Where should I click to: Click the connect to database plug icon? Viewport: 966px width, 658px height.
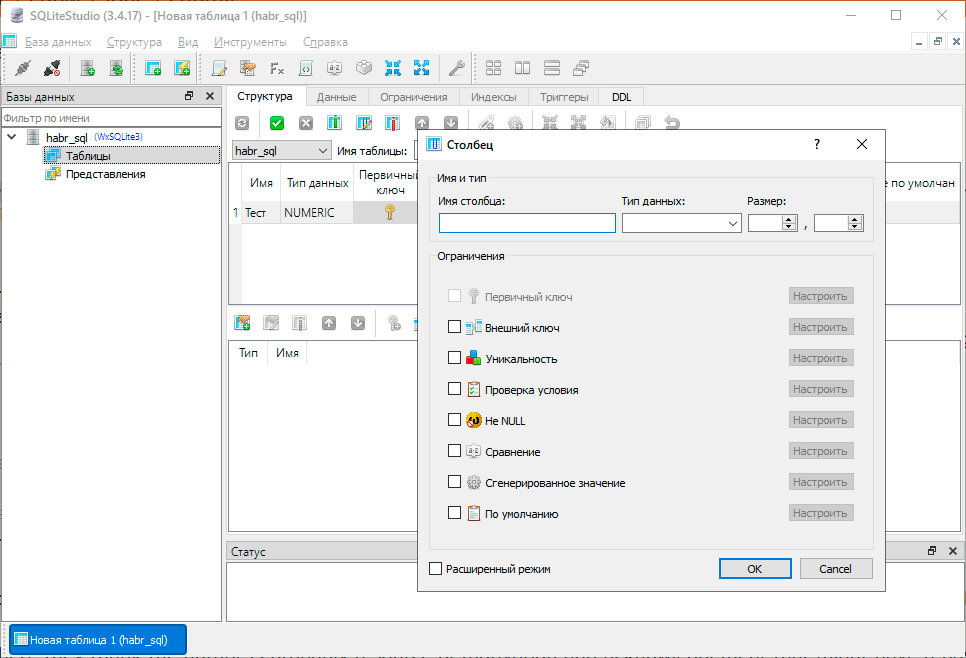23,68
